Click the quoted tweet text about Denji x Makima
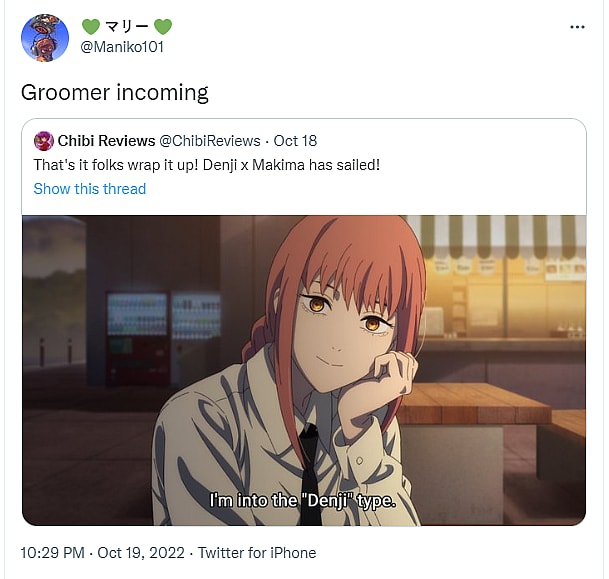 point(207,165)
